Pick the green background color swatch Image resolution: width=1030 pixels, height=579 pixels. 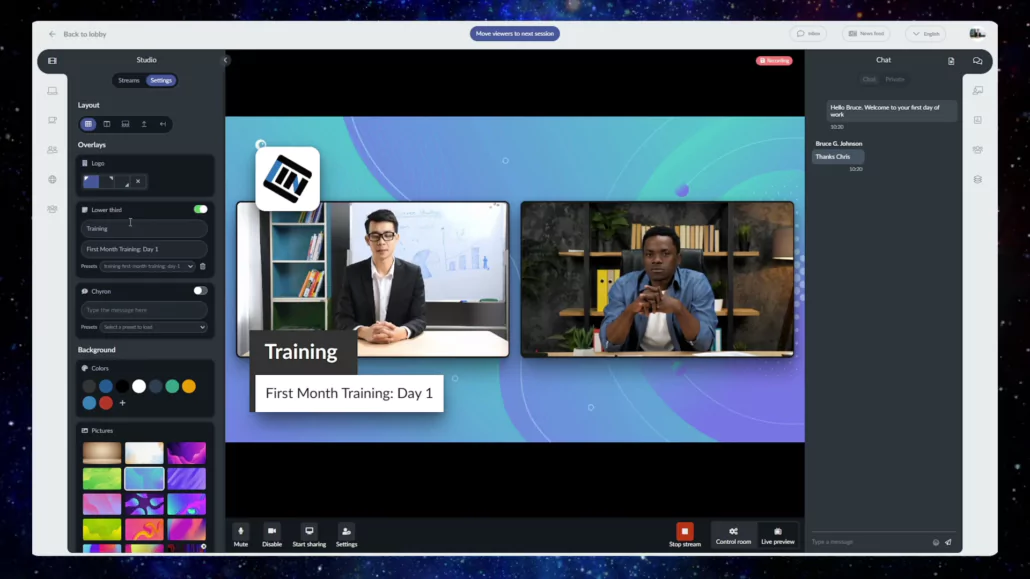[x=172, y=386]
